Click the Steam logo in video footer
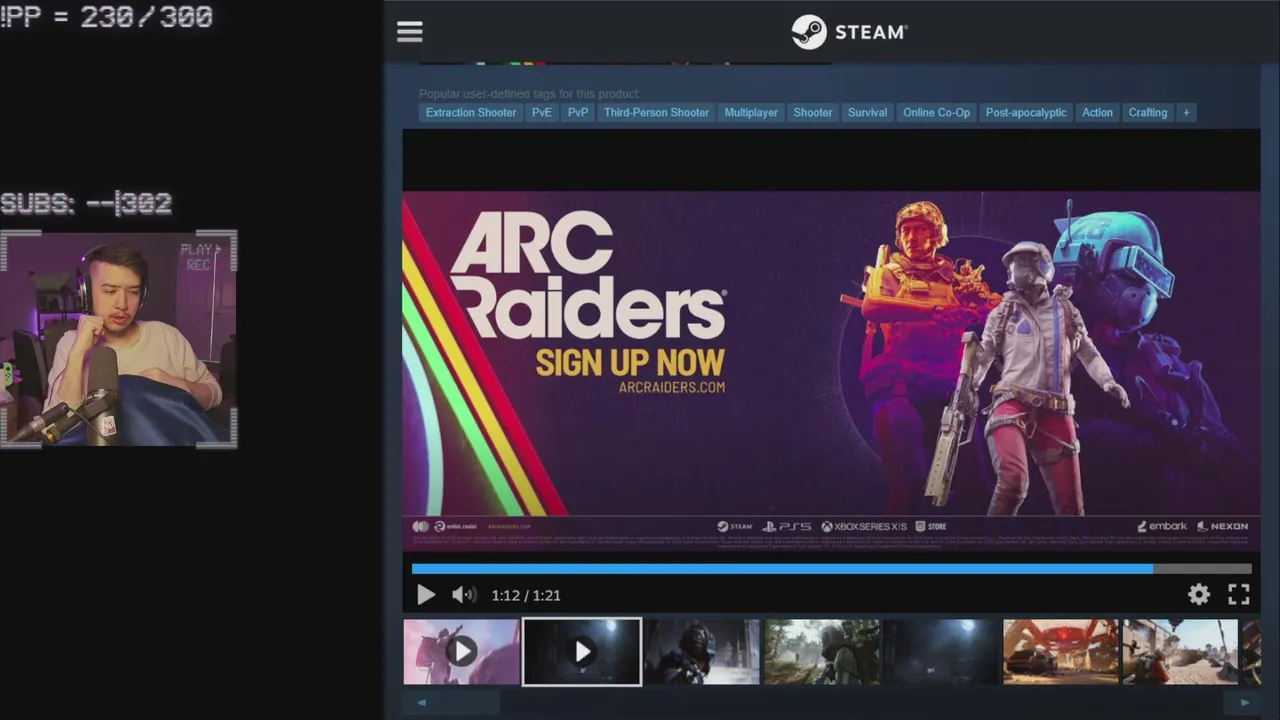Screen dimensions: 1280x720 (734, 526)
